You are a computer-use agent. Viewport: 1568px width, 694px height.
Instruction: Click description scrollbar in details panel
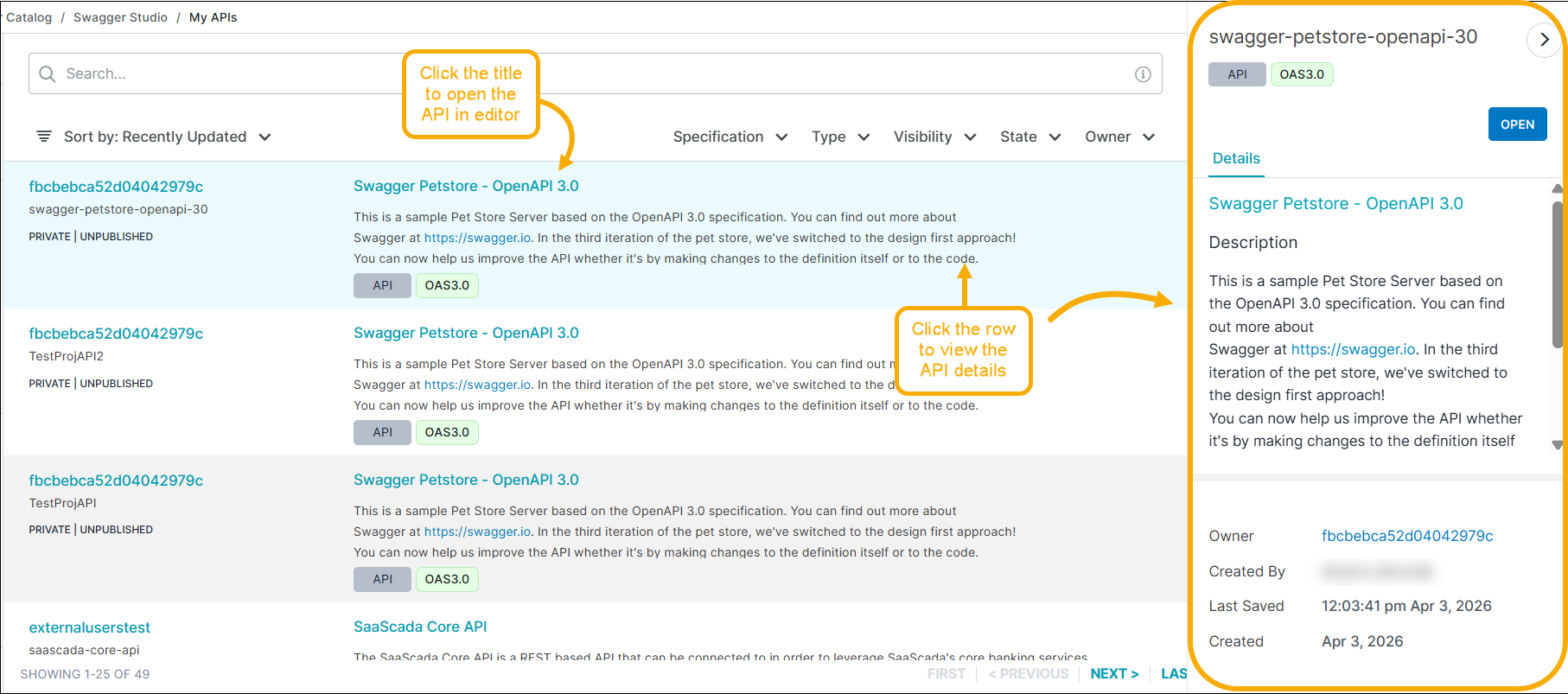click(1557, 277)
